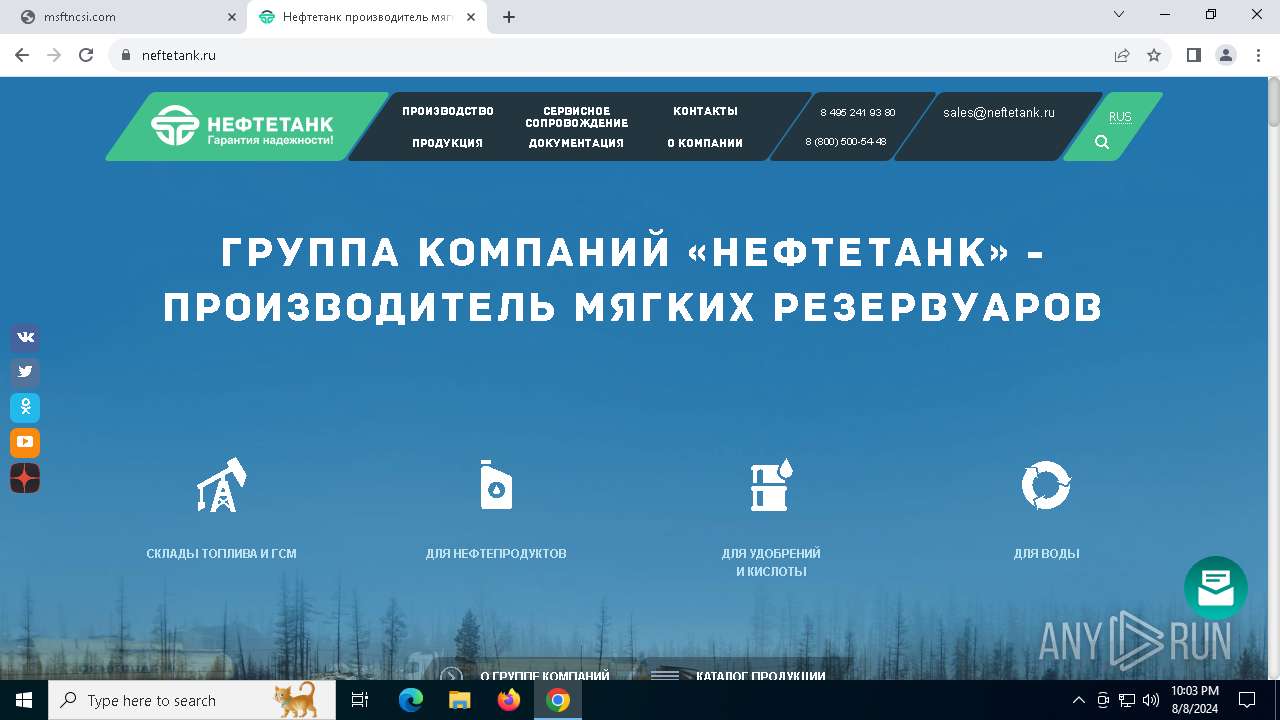Click the oil canister icon
1280x720 pixels.
pos(496,485)
